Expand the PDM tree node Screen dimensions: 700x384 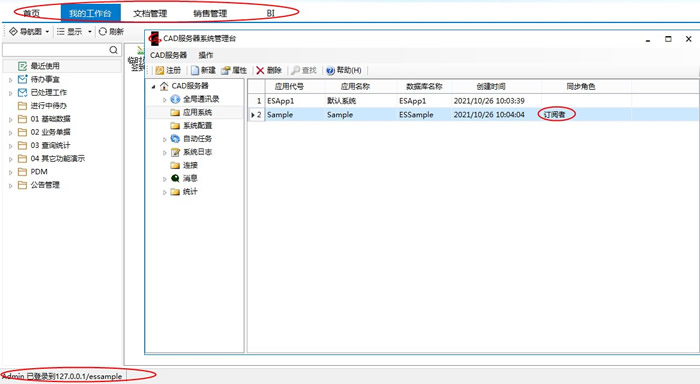[11, 172]
